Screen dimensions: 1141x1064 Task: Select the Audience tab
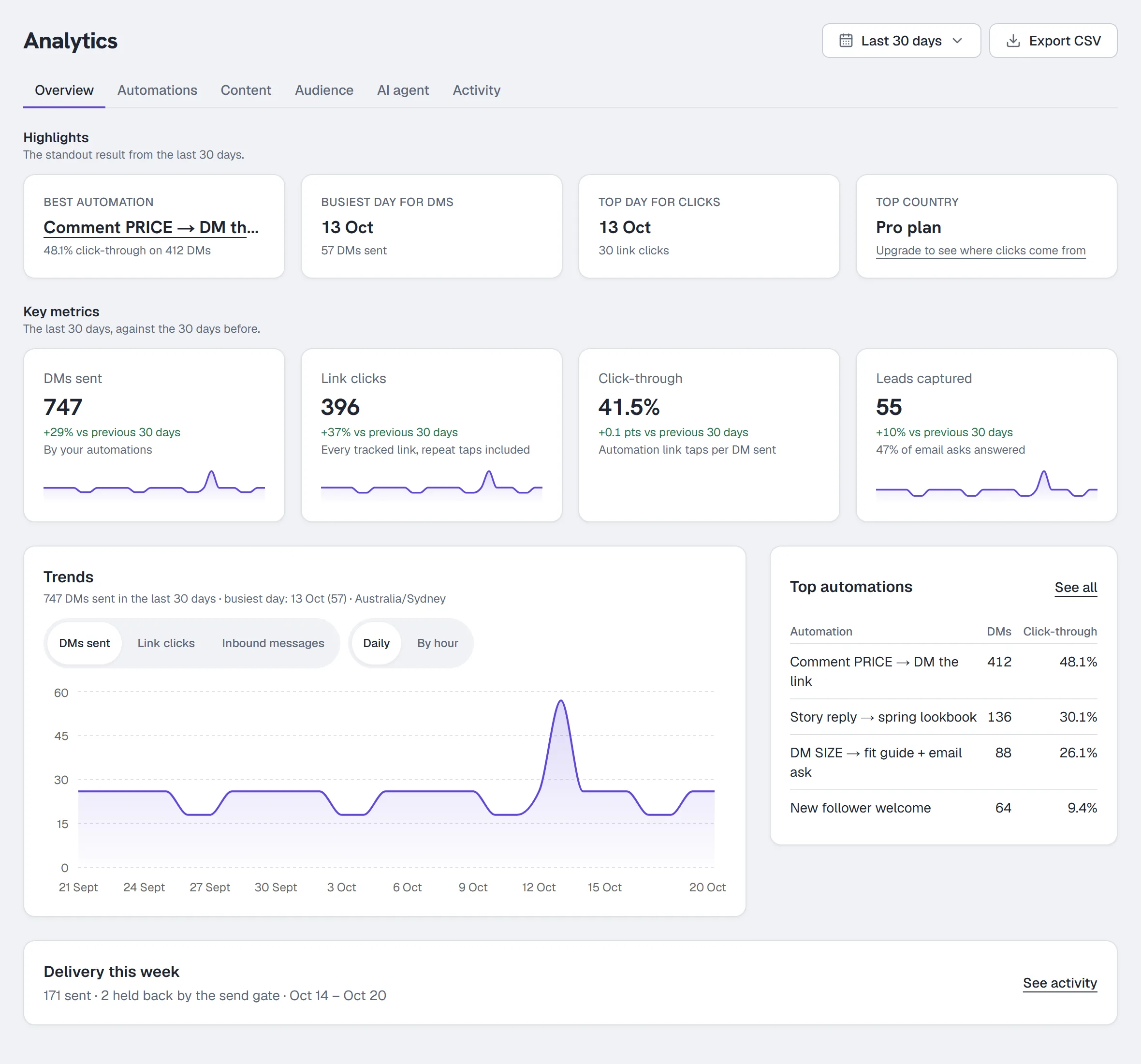pyautogui.click(x=324, y=90)
